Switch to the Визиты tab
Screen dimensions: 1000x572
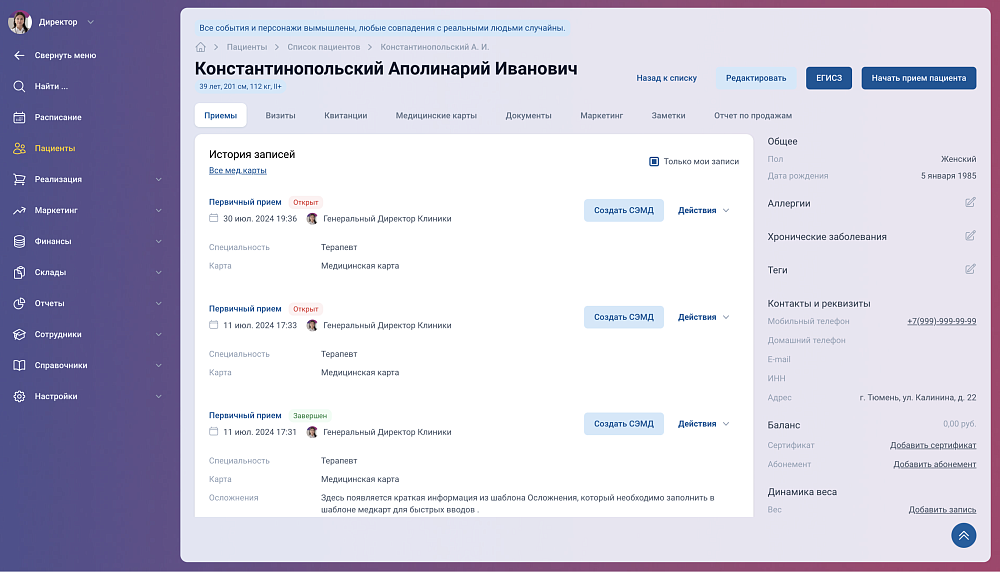[x=280, y=115]
